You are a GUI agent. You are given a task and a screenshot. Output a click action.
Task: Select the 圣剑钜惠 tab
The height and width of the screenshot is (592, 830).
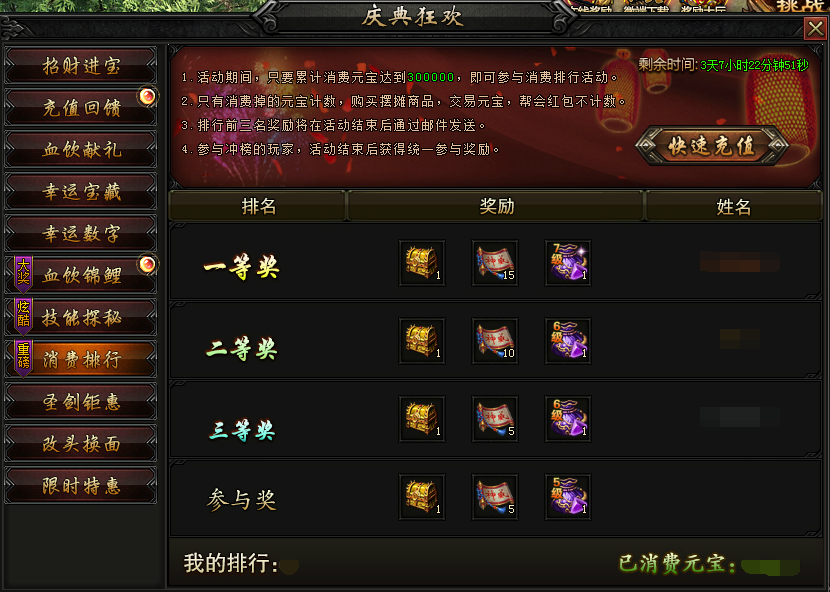tap(81, 401)
